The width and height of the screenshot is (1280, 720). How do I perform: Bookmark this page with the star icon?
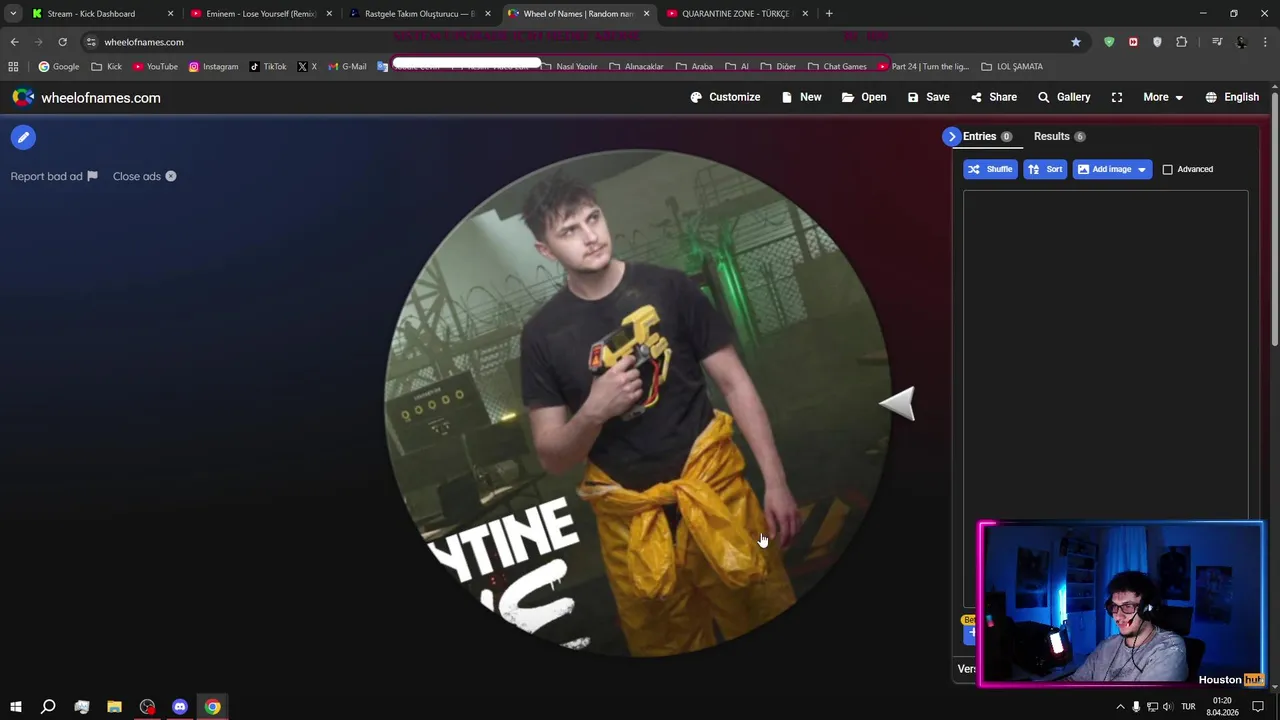1076,42
